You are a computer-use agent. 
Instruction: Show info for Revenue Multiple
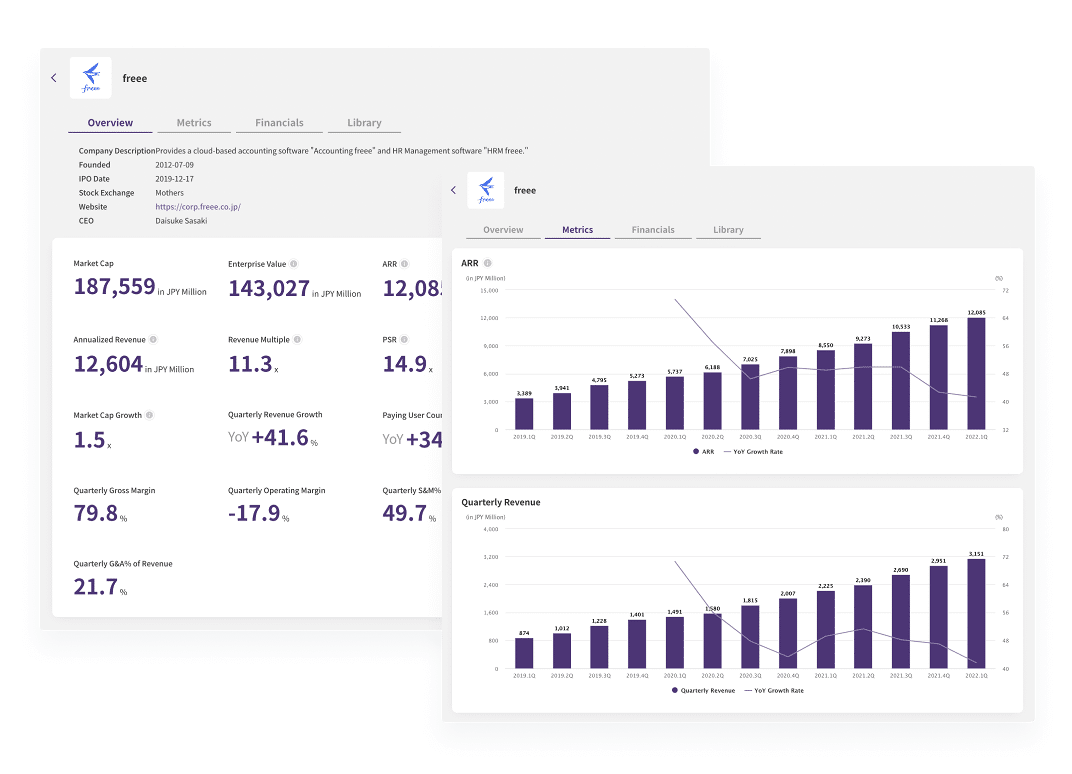pos(297,340)
